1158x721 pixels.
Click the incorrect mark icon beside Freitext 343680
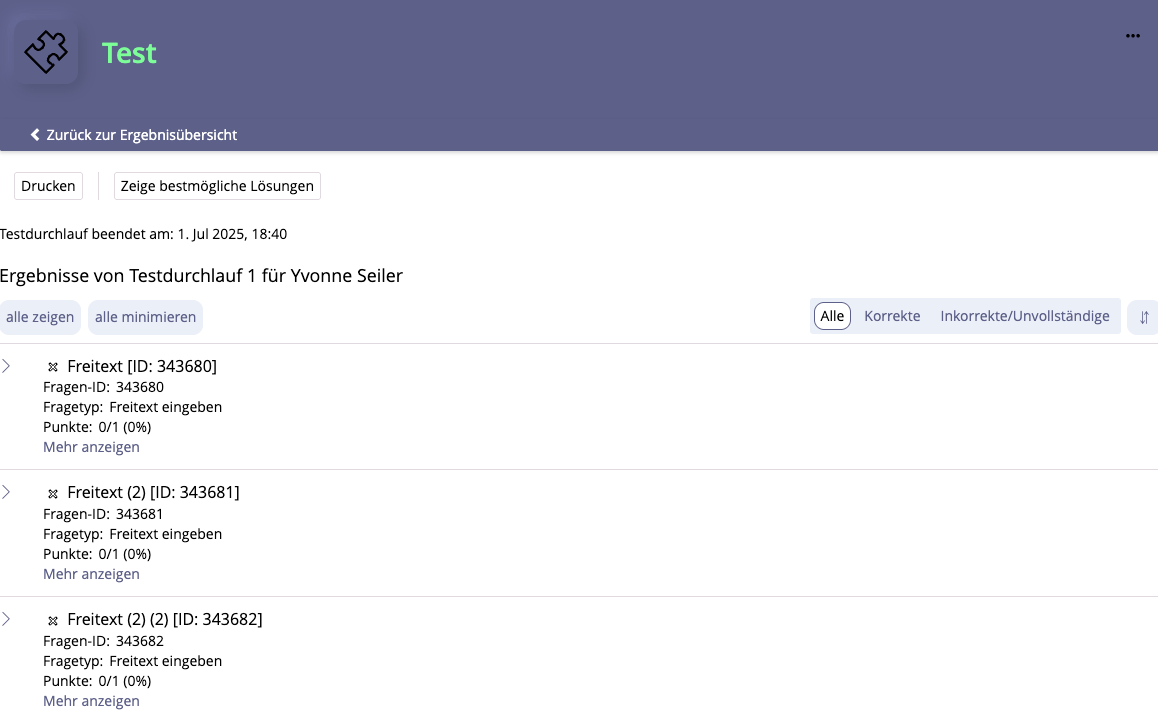point(53,367)
